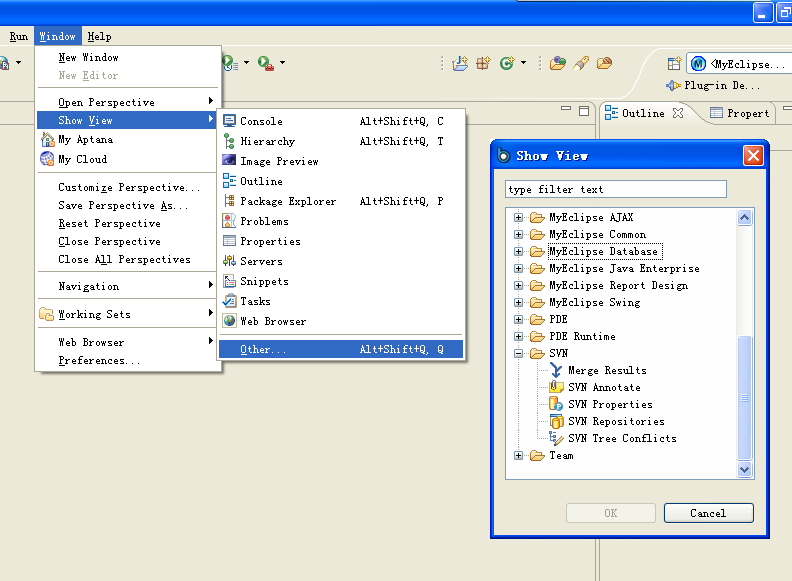Choose Reset Perspective
Viewport: 792px width, 581px height.
[128, 223]
